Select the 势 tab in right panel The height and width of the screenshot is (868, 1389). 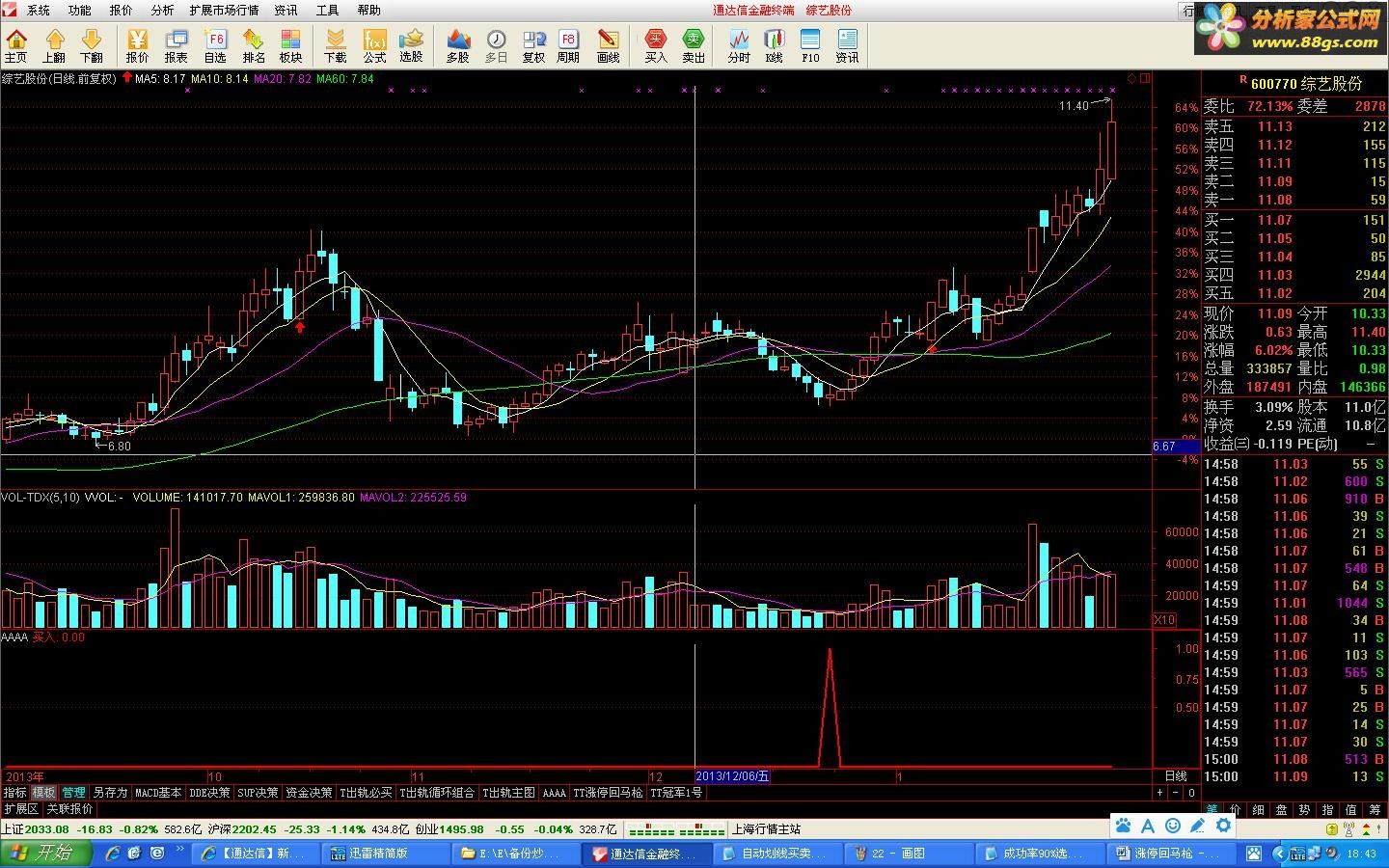click(x=1305, y=809)
